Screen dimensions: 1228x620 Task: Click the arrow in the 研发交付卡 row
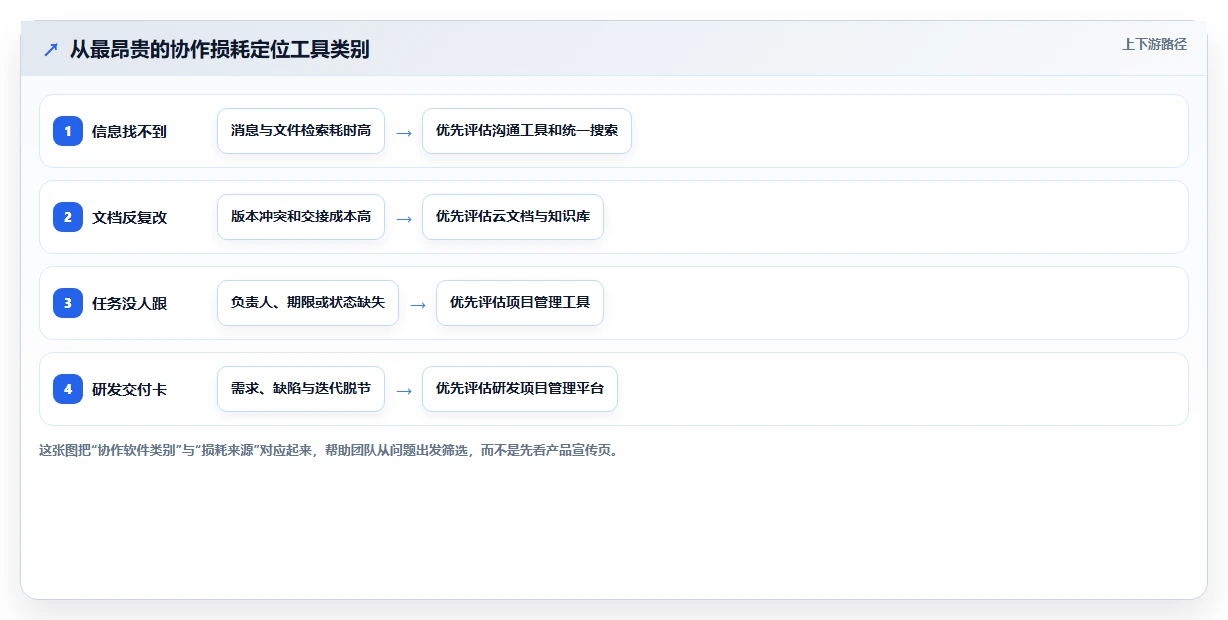click(404, 390)
